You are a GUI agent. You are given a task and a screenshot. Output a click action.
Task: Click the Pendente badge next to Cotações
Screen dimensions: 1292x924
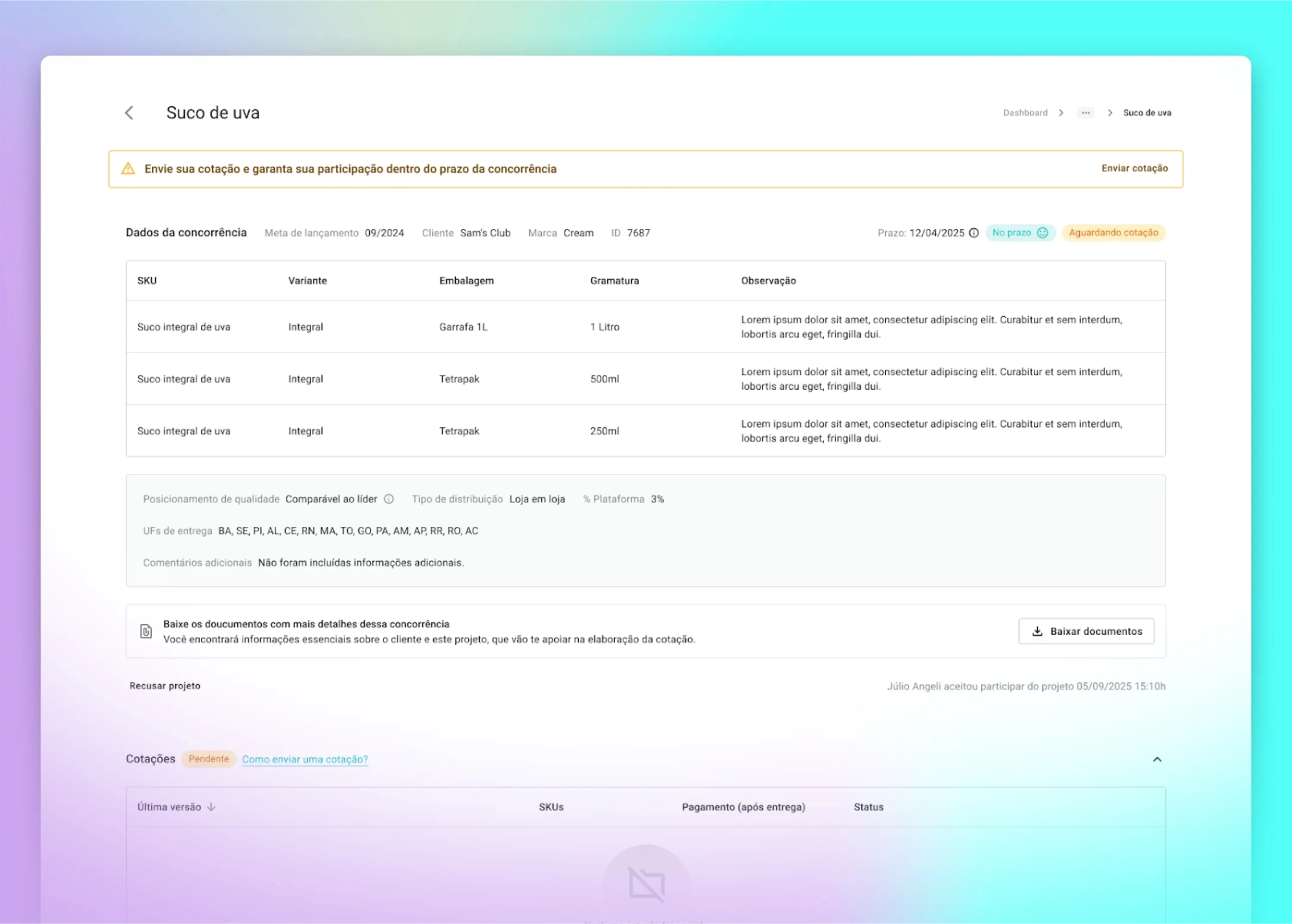(208, 759)
